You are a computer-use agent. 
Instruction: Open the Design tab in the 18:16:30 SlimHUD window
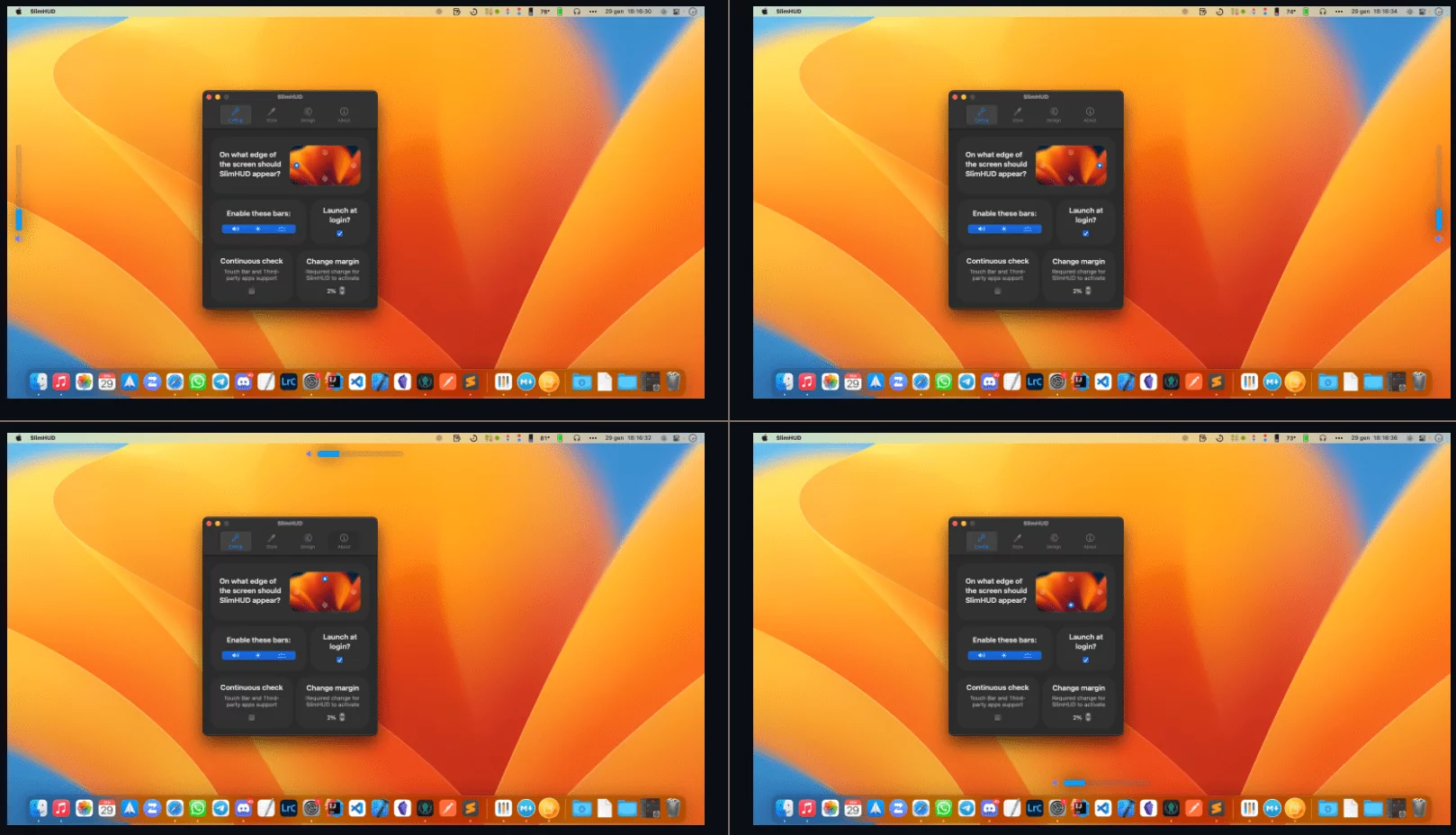click(308, 114)
